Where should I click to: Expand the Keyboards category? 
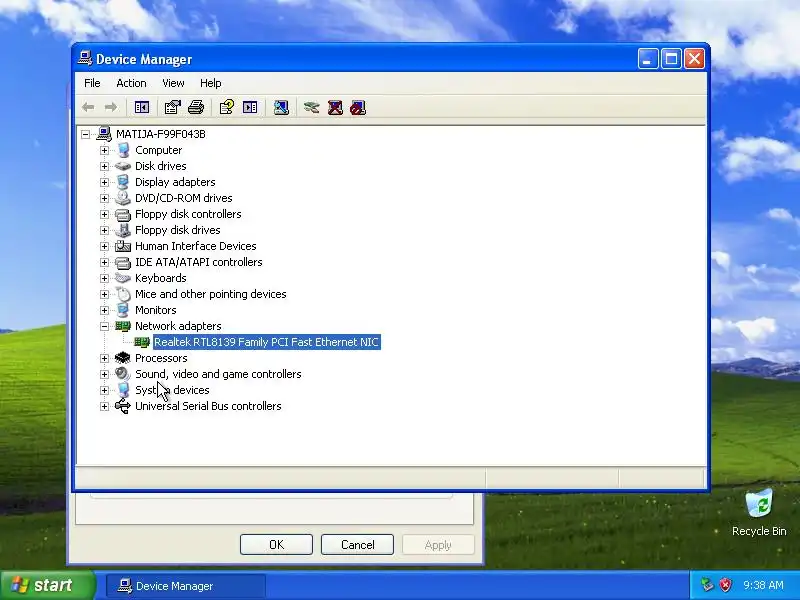104,278
